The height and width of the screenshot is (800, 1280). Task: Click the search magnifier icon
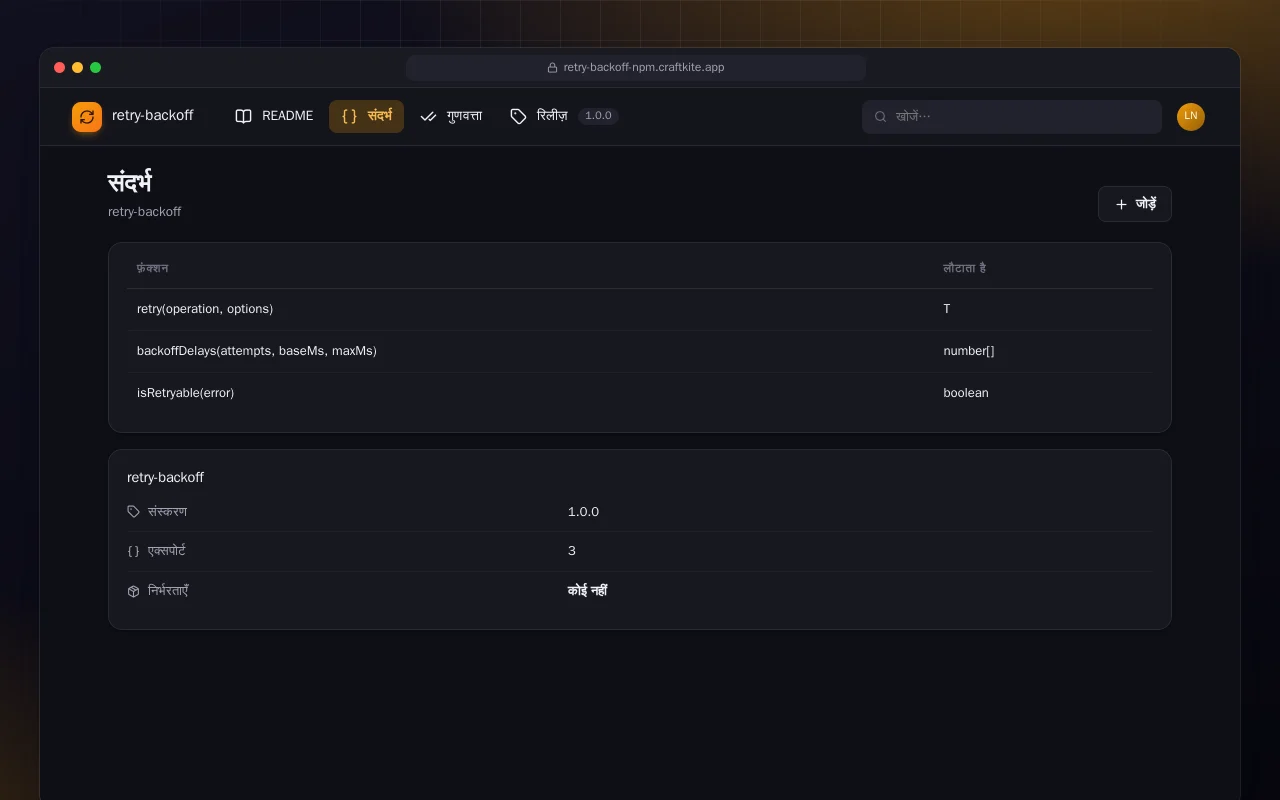tap(881, 116)
